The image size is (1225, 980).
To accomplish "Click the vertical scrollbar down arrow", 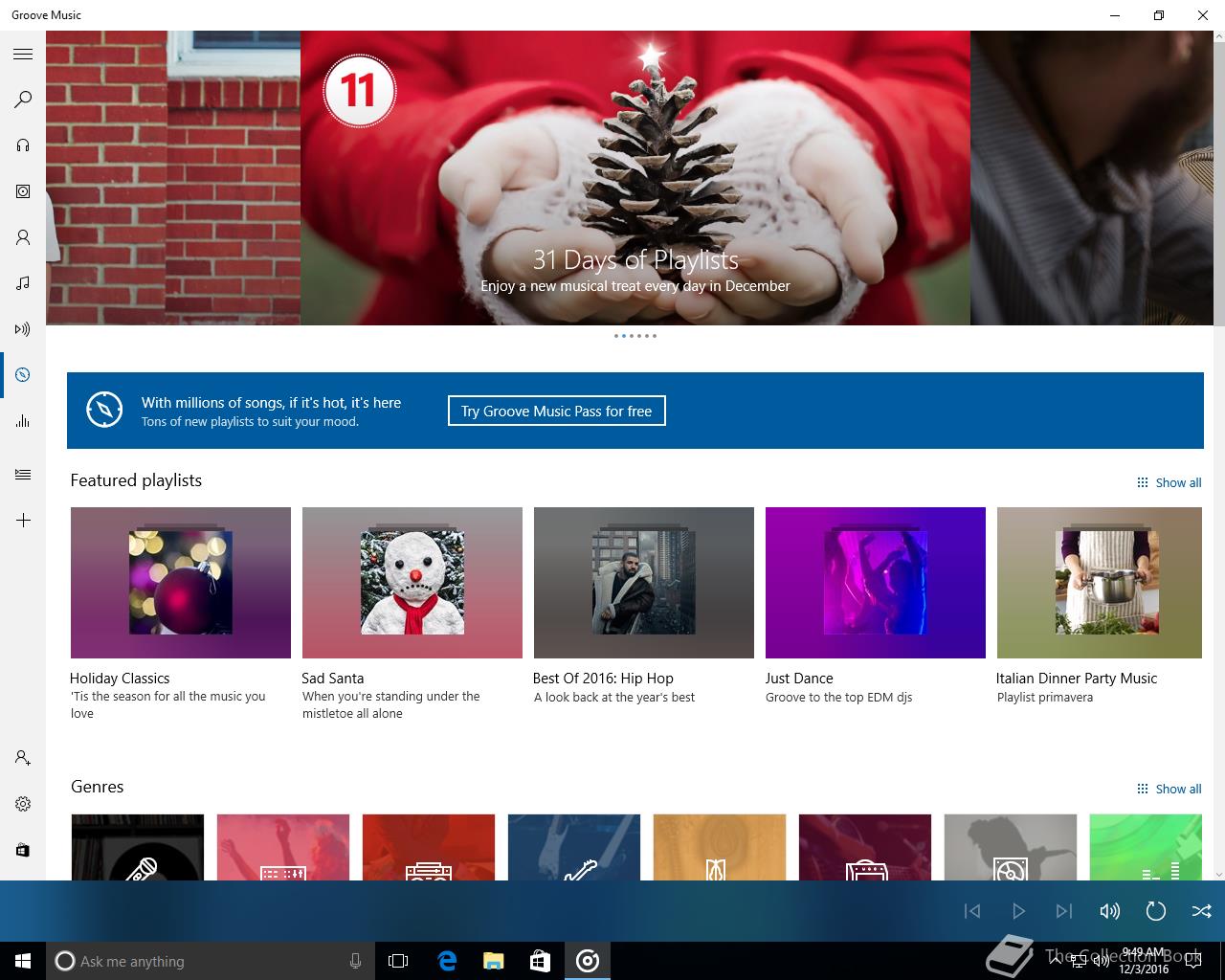I will point(1219,874).
